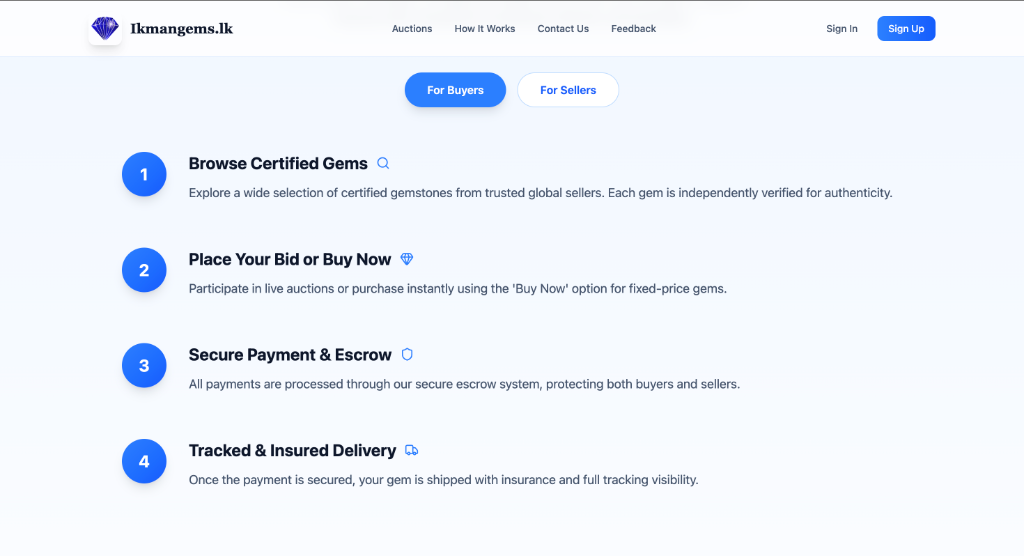Switch to the For Sellers tab
This screenshot has width=1024, height=556.
tap(568, 90)
